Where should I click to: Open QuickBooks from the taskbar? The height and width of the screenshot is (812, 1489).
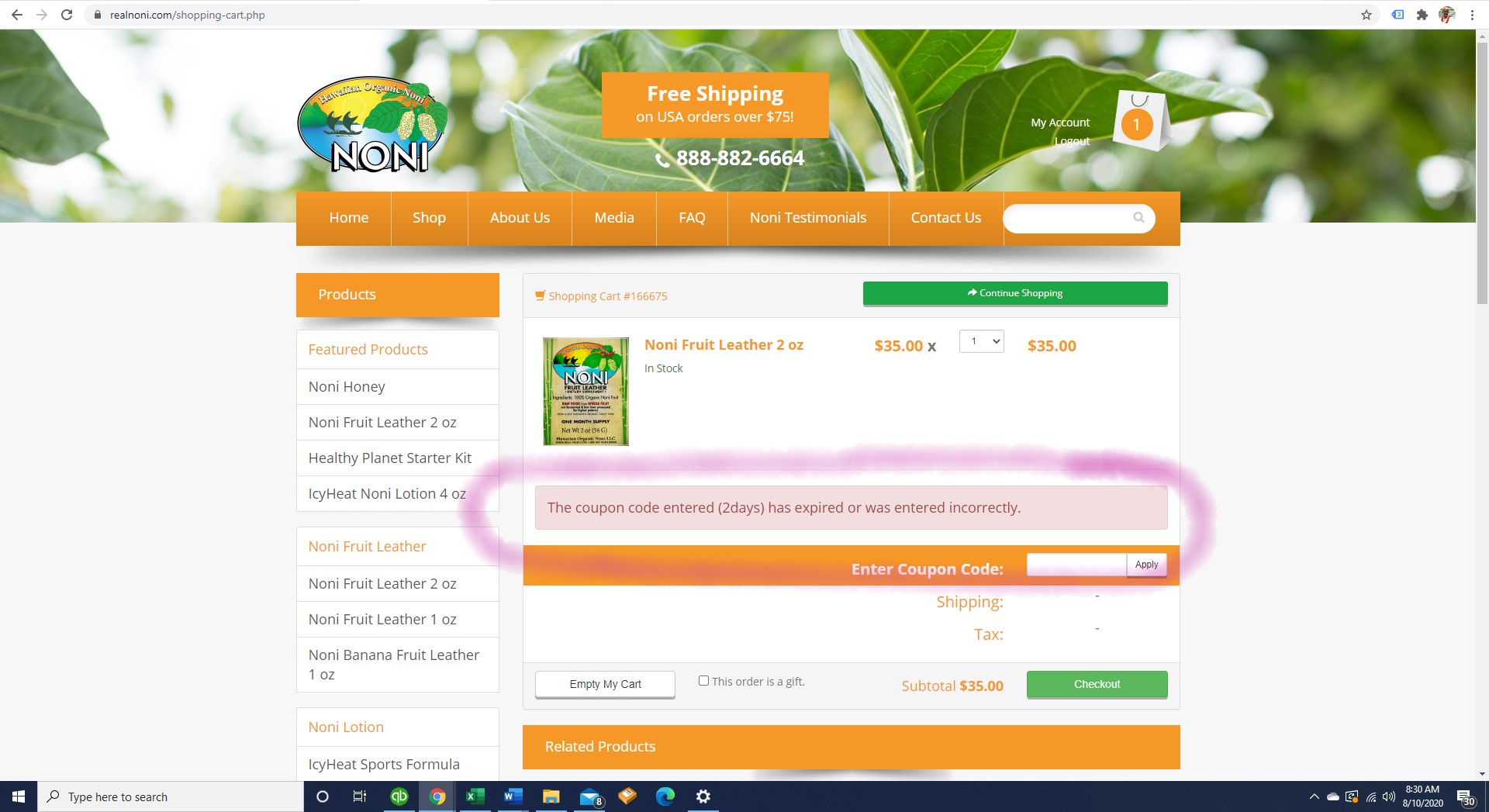[399, 796]
